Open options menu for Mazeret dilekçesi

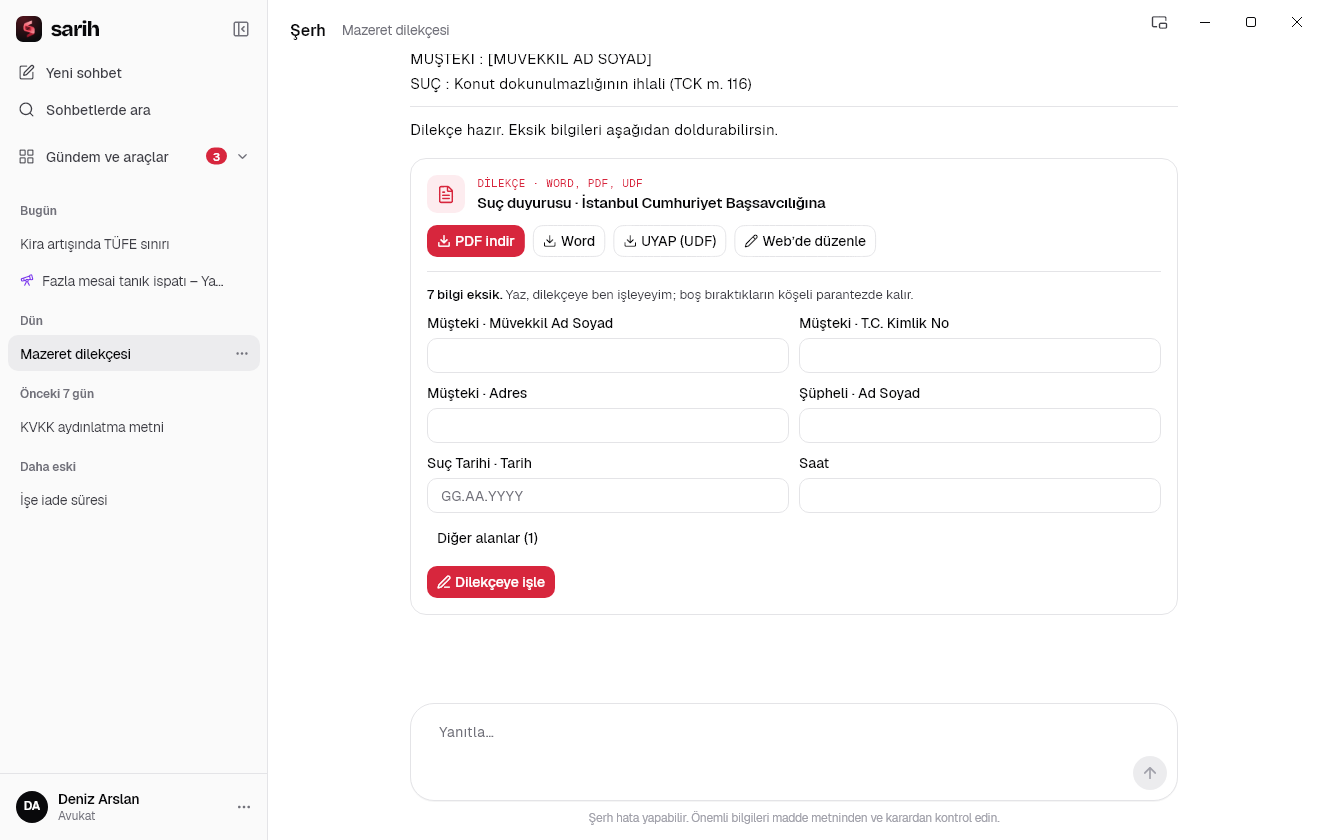(242, 354)
